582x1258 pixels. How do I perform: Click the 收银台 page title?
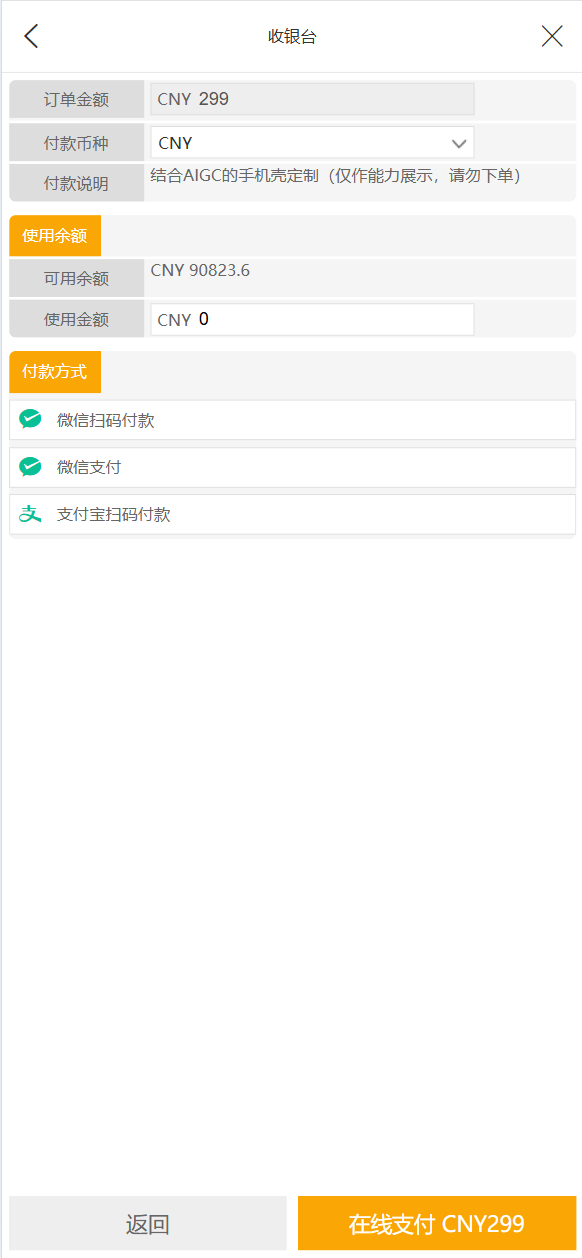292,37
